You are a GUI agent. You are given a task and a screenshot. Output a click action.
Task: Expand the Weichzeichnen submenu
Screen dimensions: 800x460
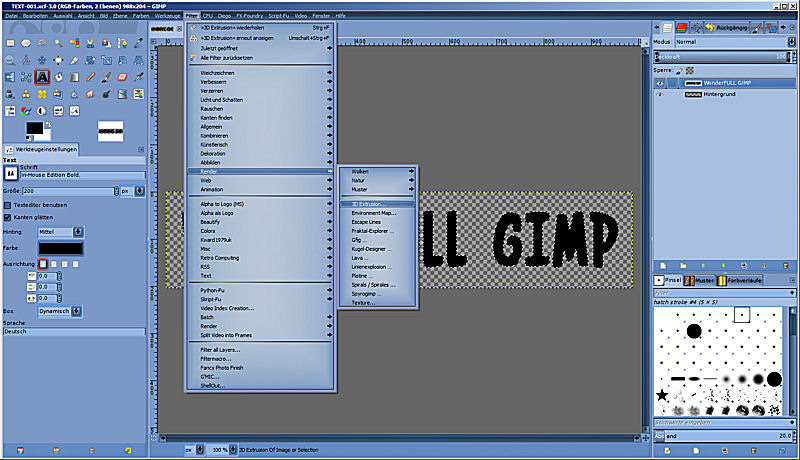click(260, 73)
